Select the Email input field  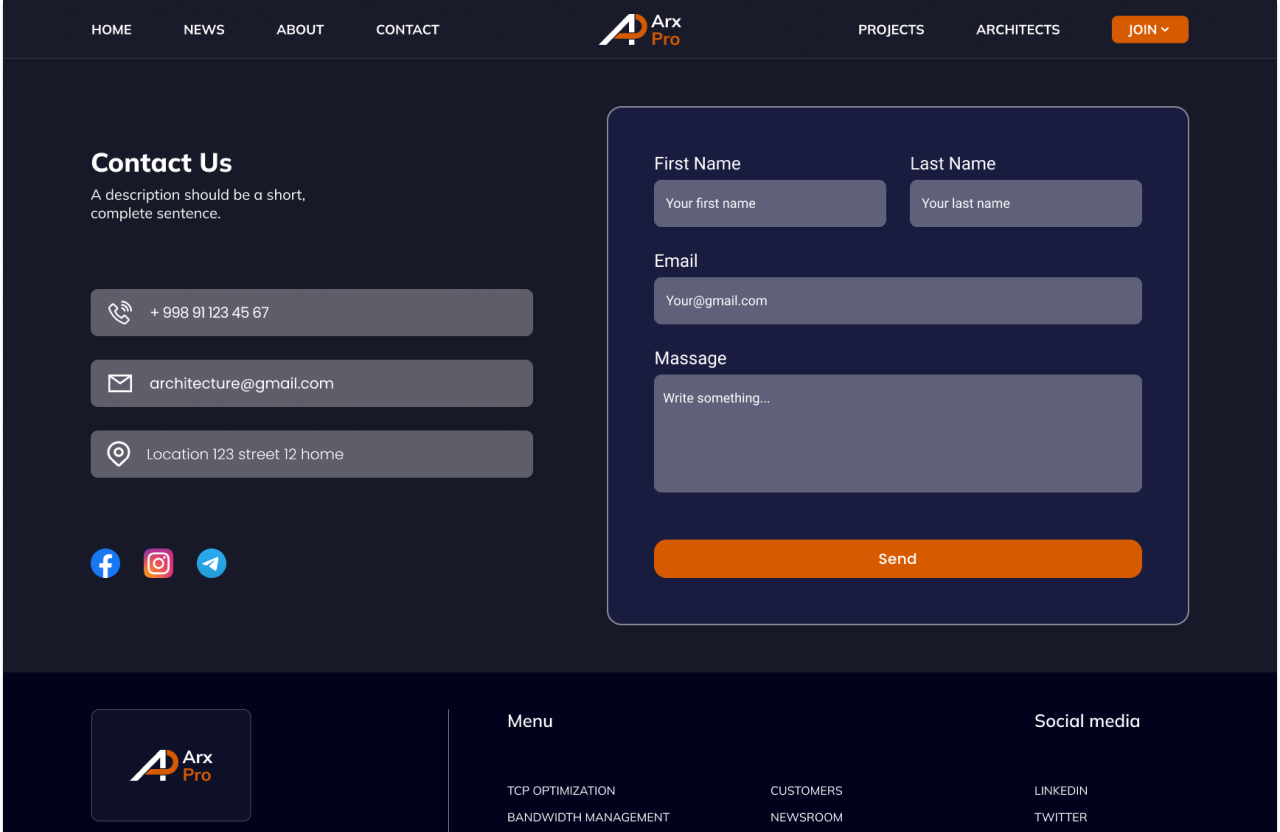[897, 301]
